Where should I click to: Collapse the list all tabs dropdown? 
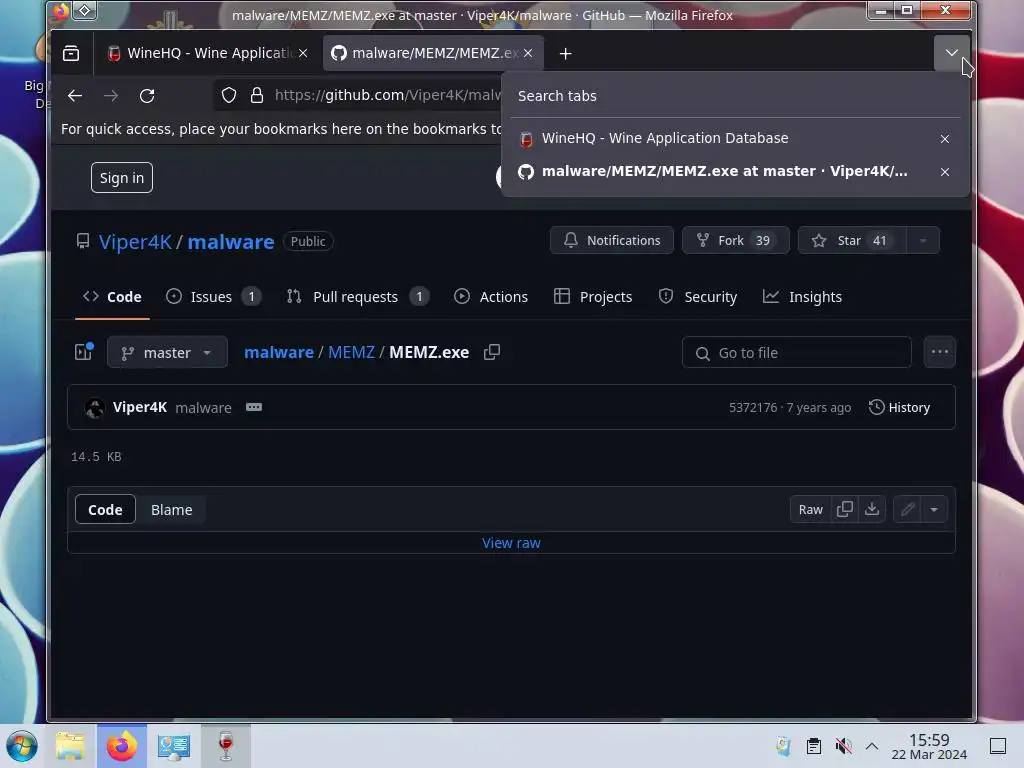pos(952,53)
